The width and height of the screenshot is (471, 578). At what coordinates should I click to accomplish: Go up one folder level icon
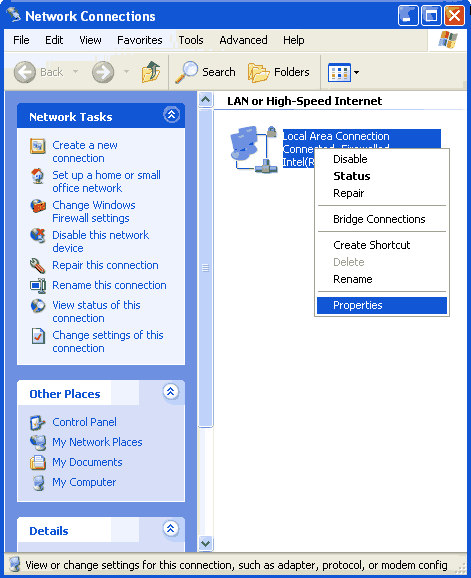pos(151,72)
